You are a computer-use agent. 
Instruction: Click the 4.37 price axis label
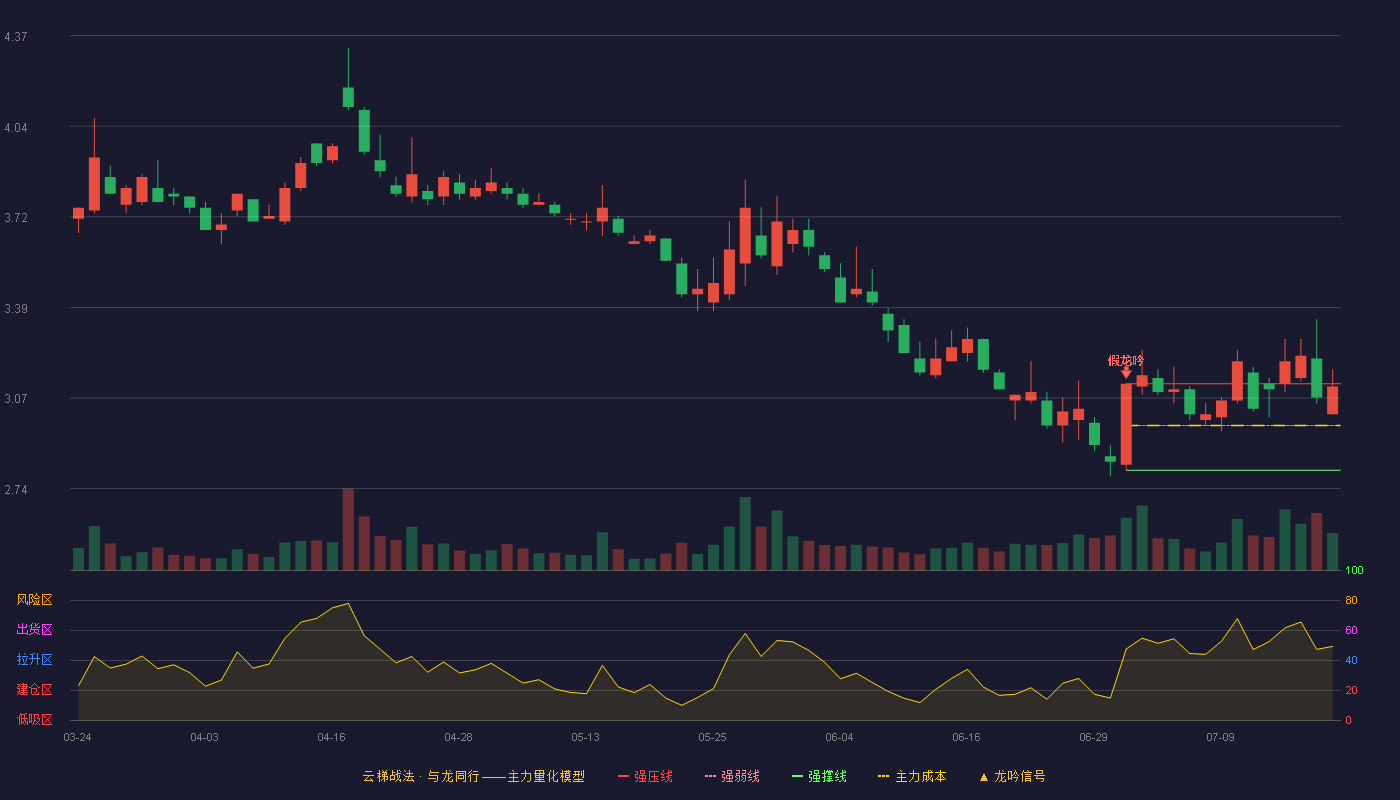[16, 37]
